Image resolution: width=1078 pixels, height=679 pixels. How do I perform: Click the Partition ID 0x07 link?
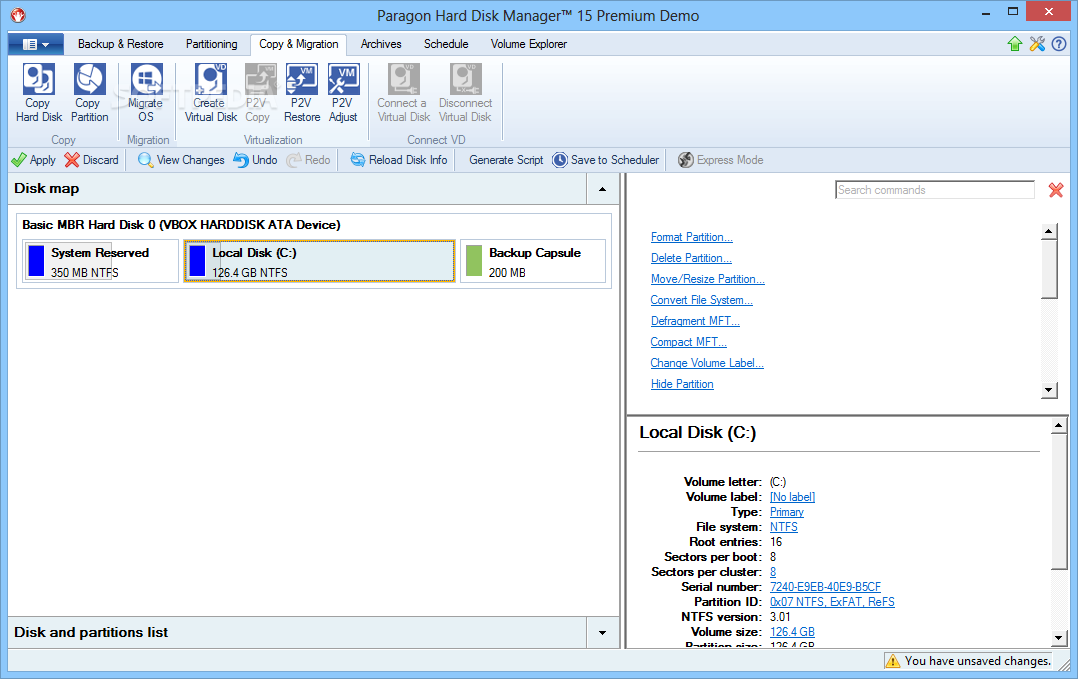pos(832,602)
